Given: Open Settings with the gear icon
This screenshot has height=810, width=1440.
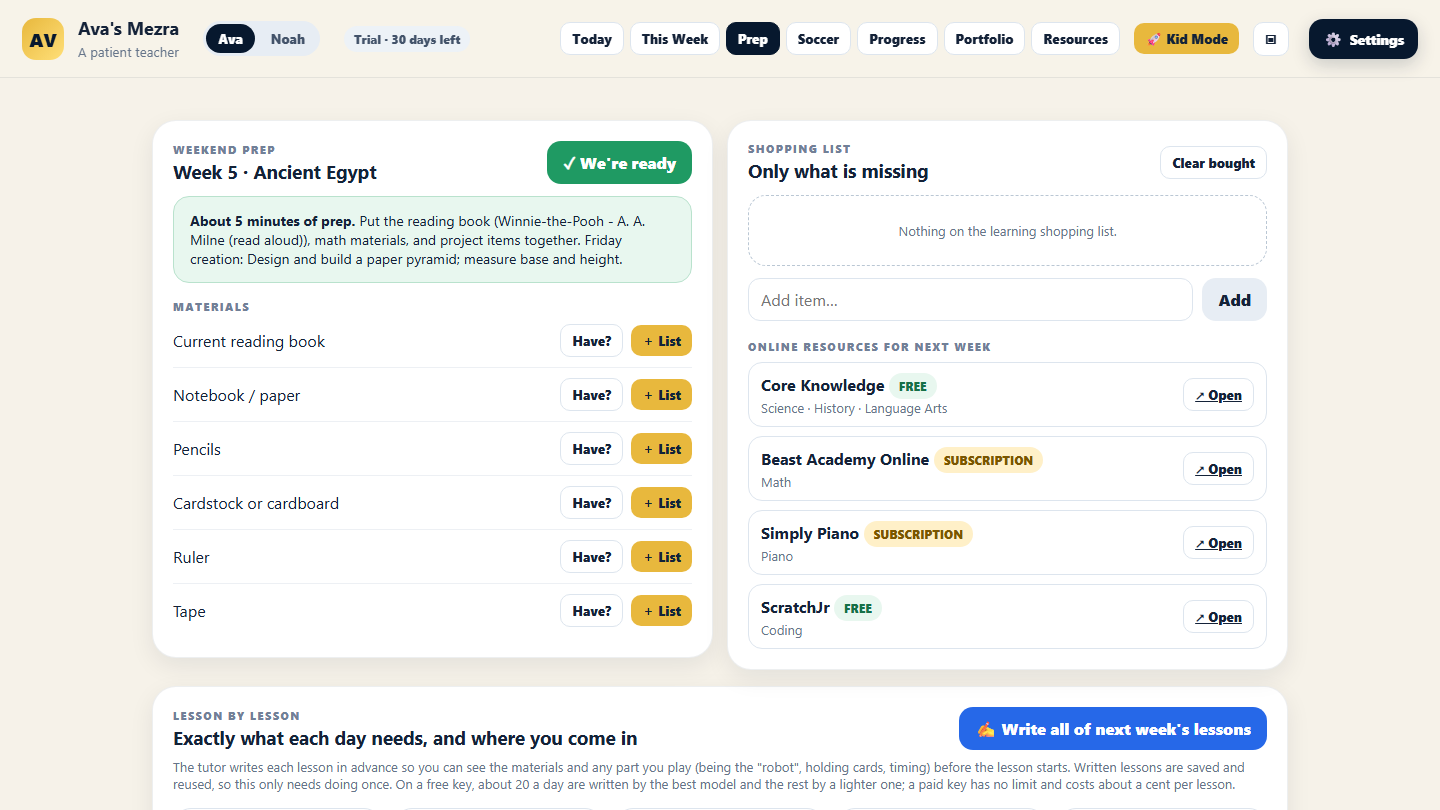Looking at the screenshot, I should coord(1363,39).
